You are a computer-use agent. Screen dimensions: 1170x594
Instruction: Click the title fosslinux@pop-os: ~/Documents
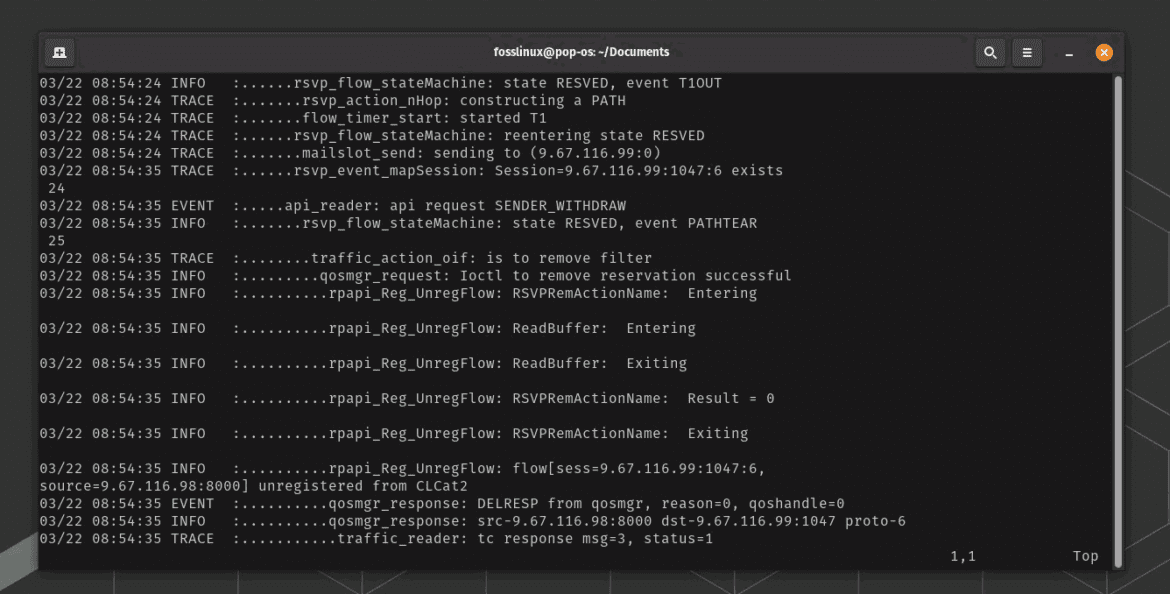pos(585,52)
